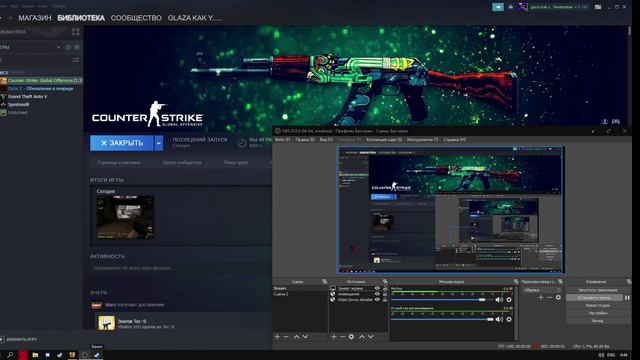
Task: Open OBS settings button in controls
Action: (x=598, y=313)
